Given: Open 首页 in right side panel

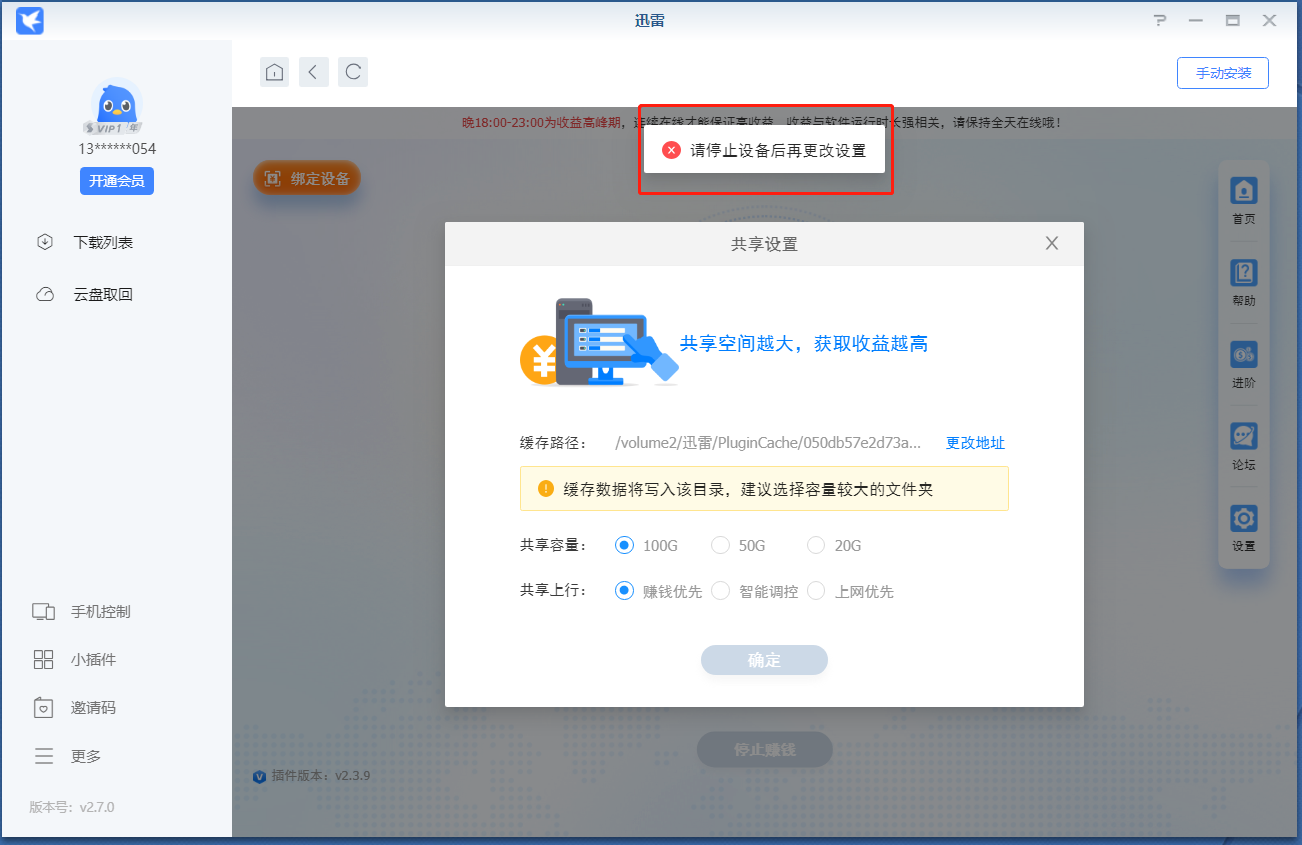Looking at the screenshot, I should (1244, 201).
